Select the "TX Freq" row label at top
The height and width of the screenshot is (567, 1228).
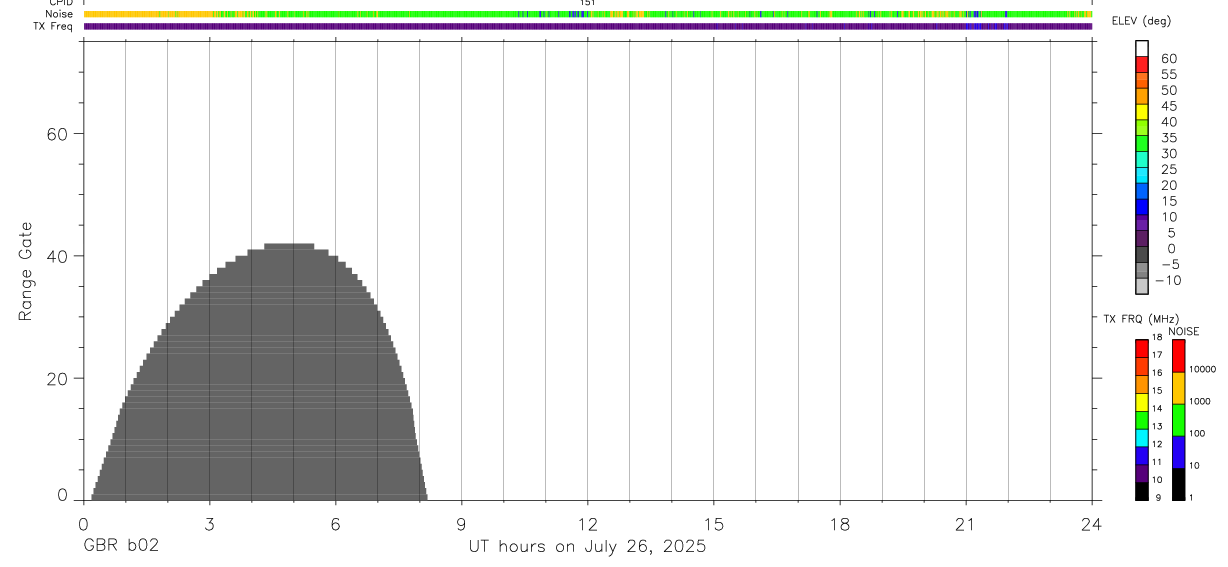pyautogui.click(x=54, y=26)
